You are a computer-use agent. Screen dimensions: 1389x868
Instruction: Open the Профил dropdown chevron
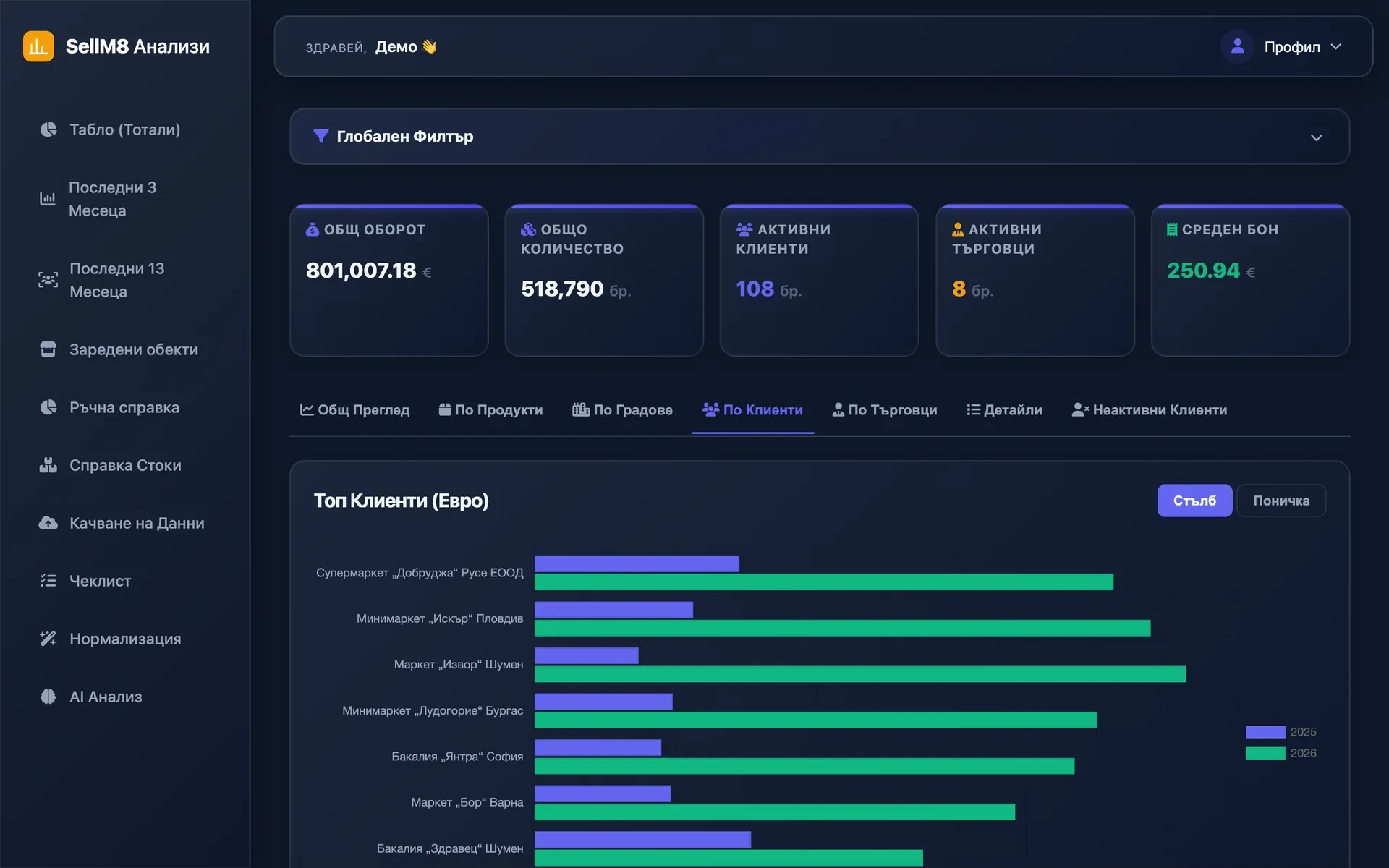(x=1335, y=46)
